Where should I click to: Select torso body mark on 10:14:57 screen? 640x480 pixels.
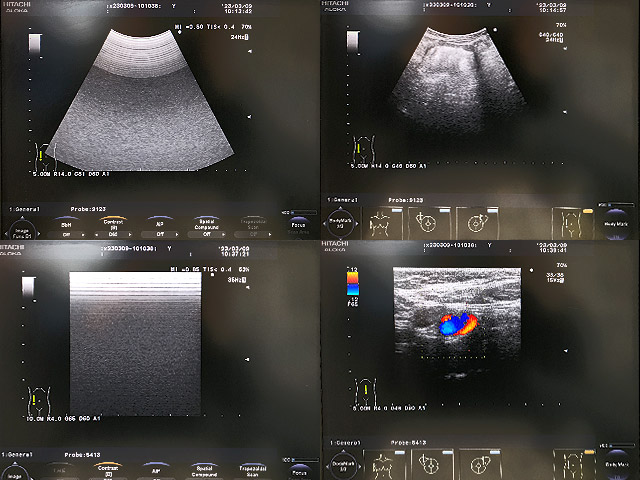382,222
